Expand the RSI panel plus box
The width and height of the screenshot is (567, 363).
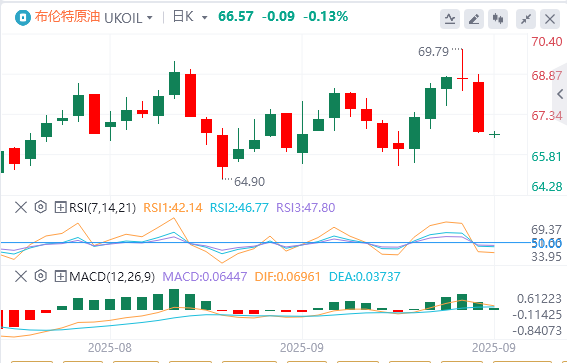[60, 208]
